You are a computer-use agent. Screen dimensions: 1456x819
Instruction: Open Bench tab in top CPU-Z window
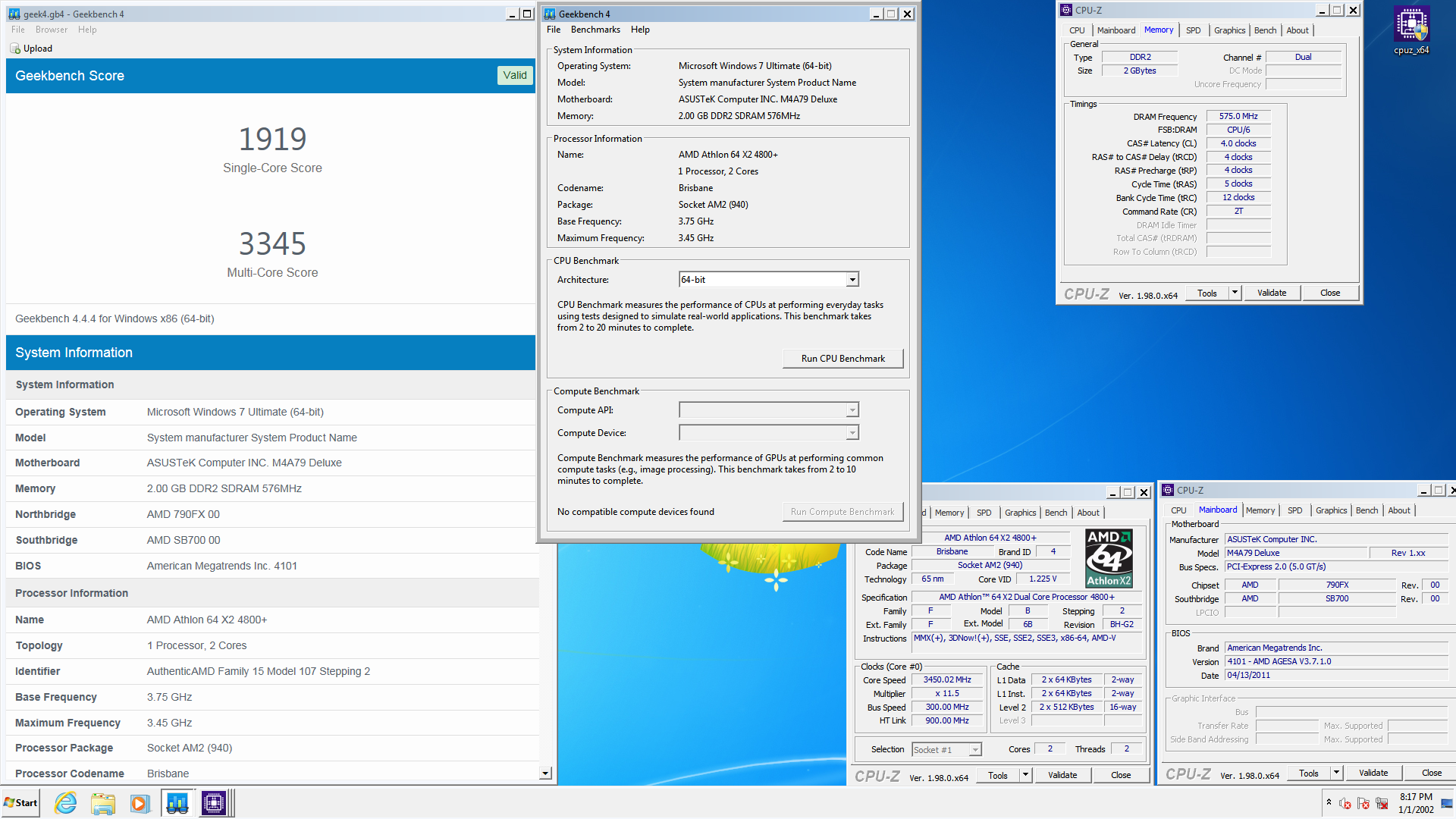click(x=1265, y=30)
